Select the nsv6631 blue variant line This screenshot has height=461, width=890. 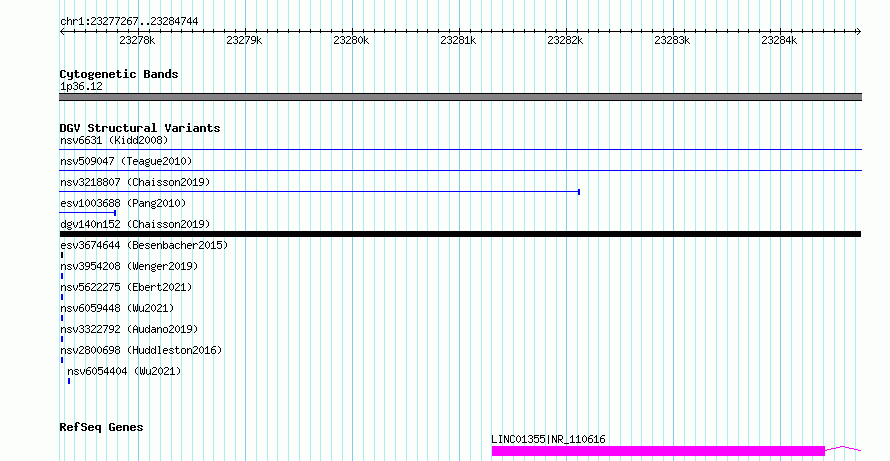click(460, 150)
